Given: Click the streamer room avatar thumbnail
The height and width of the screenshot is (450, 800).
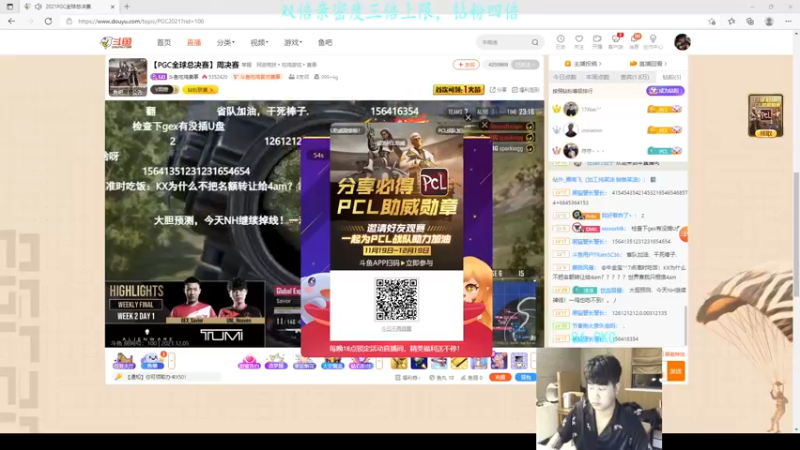Looking at the screenshot, I should [128, 77].
